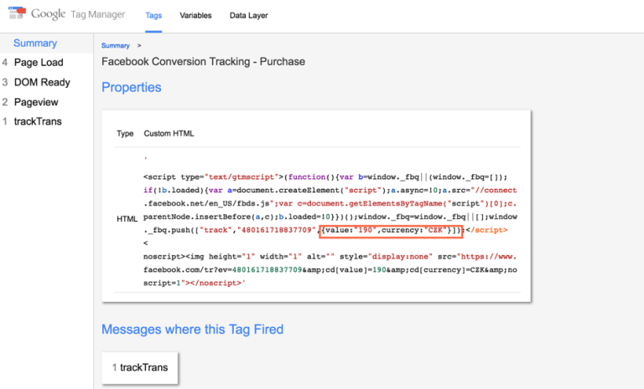
Task: Open the Data Layer tab
Action: (x=248, y=16)
